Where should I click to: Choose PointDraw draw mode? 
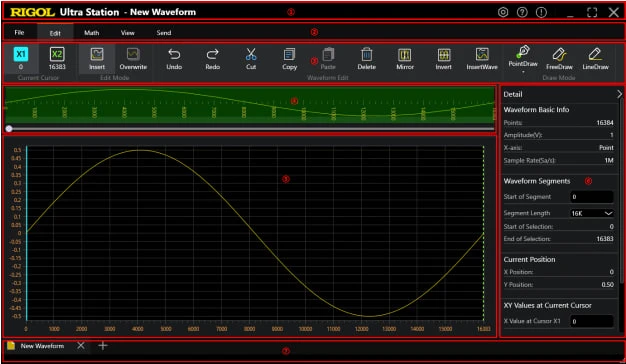click(523, 58)
